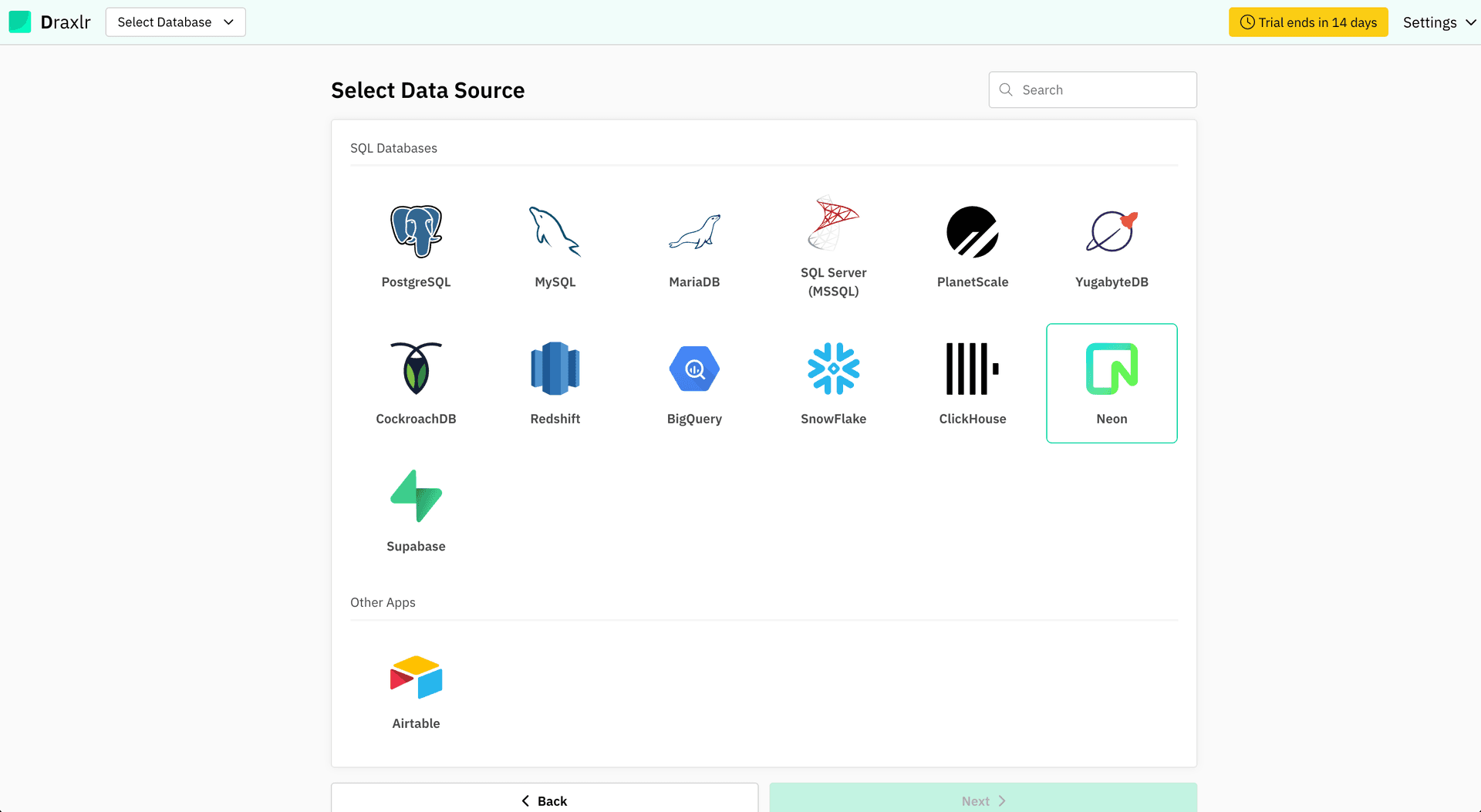The width and height of the screenshot is (1481, 812).
Task: Select the PlanetScale icon
Action: 972,231
